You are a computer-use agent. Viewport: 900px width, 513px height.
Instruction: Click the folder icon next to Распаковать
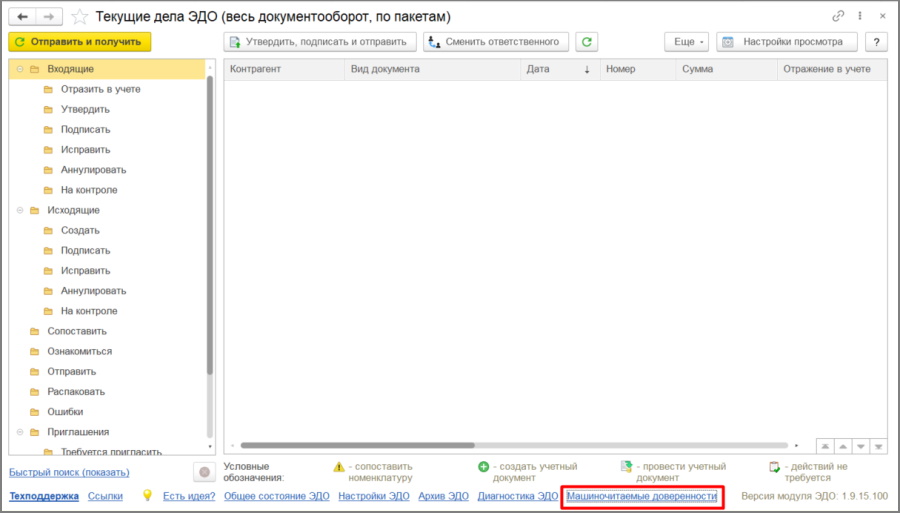click(34, 392)
